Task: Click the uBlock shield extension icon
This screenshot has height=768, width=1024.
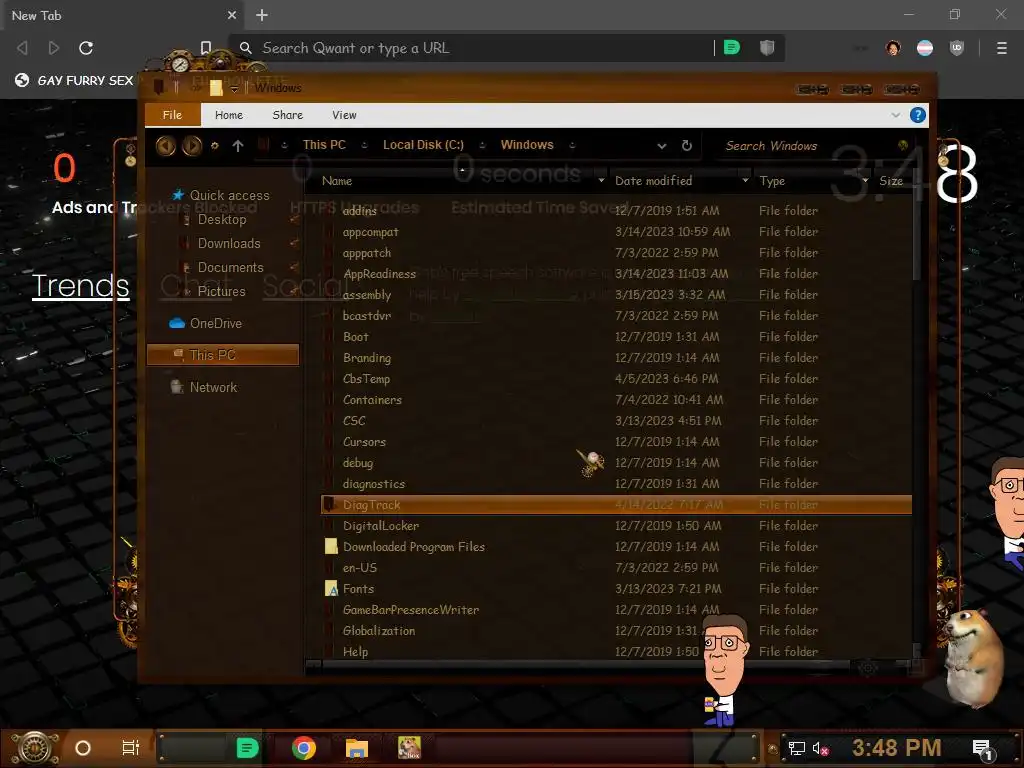Action: coord(957,48)
